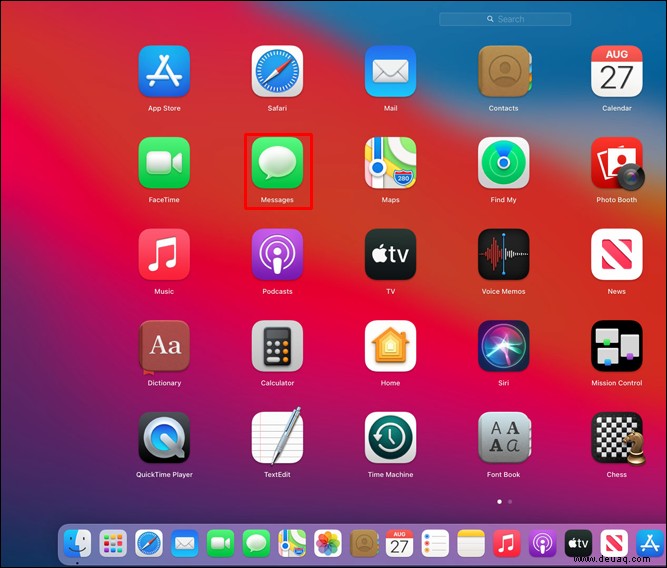
Task: Open the TV app in Launchpad grid
Action: tap(390, 254)
